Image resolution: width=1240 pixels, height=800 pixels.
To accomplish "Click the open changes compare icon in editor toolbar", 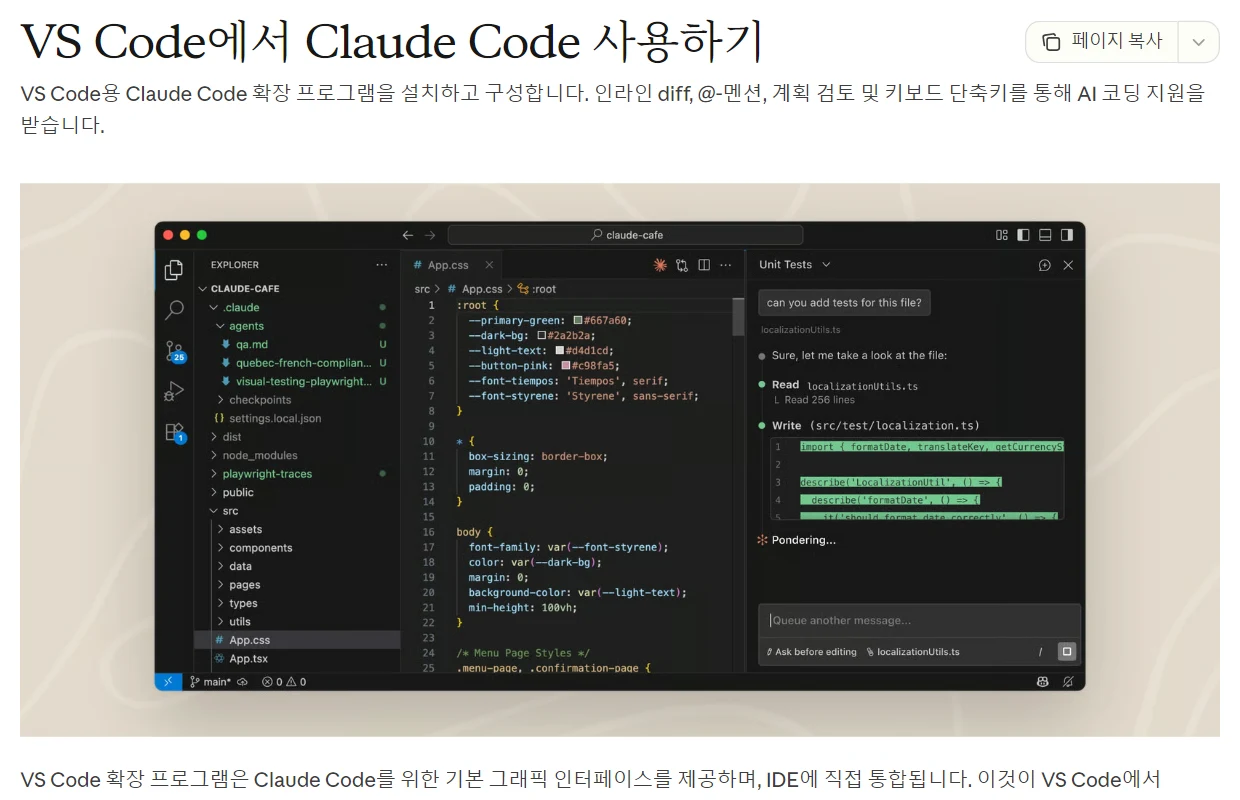I will (682, 265).
